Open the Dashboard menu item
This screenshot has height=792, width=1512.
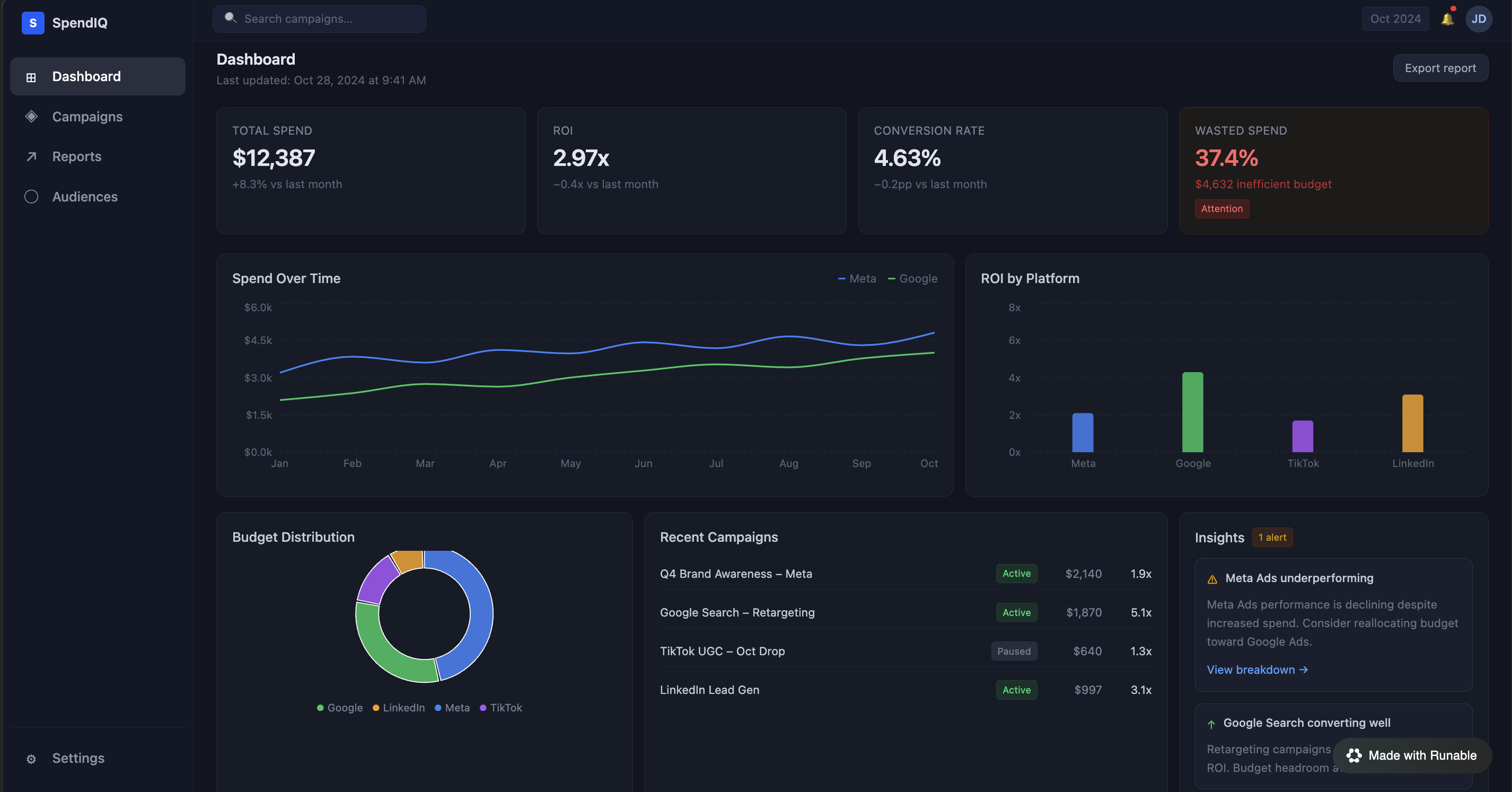pyautogui.click(x=98, y=76)
